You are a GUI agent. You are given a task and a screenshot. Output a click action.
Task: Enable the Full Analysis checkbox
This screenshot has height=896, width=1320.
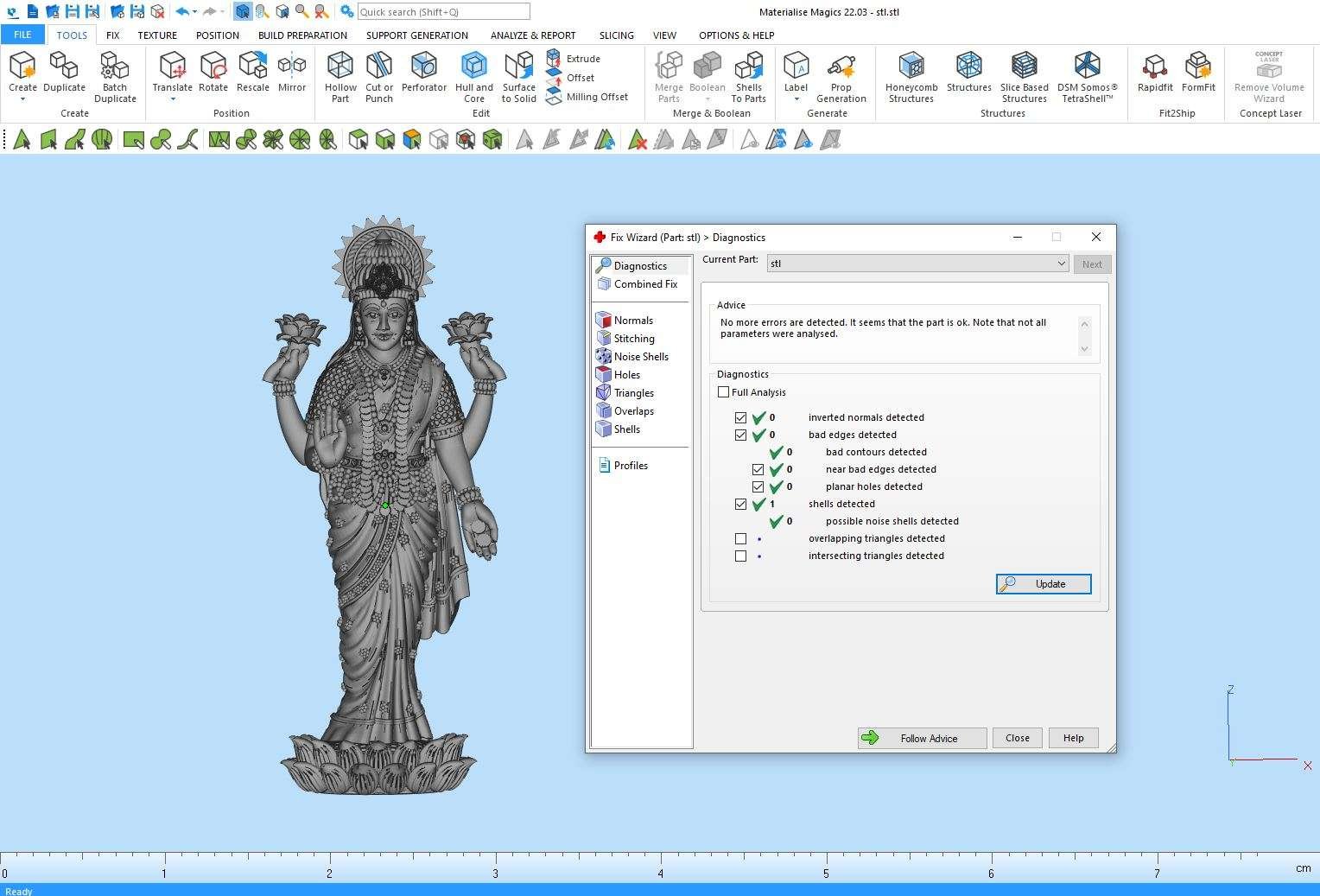coord(724,392)
